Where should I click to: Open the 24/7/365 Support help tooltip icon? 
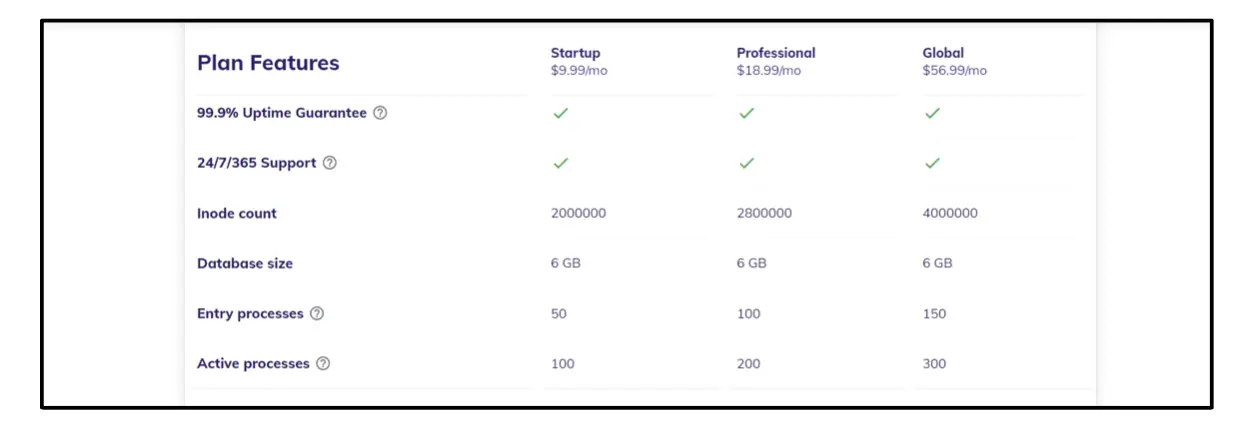[330, 163]
